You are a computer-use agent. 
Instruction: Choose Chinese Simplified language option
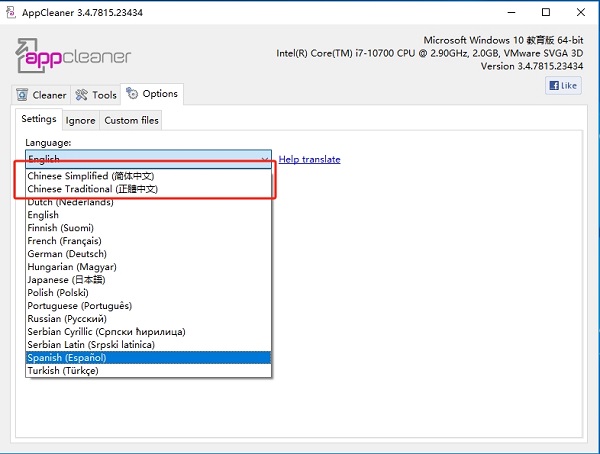(149, 176)
